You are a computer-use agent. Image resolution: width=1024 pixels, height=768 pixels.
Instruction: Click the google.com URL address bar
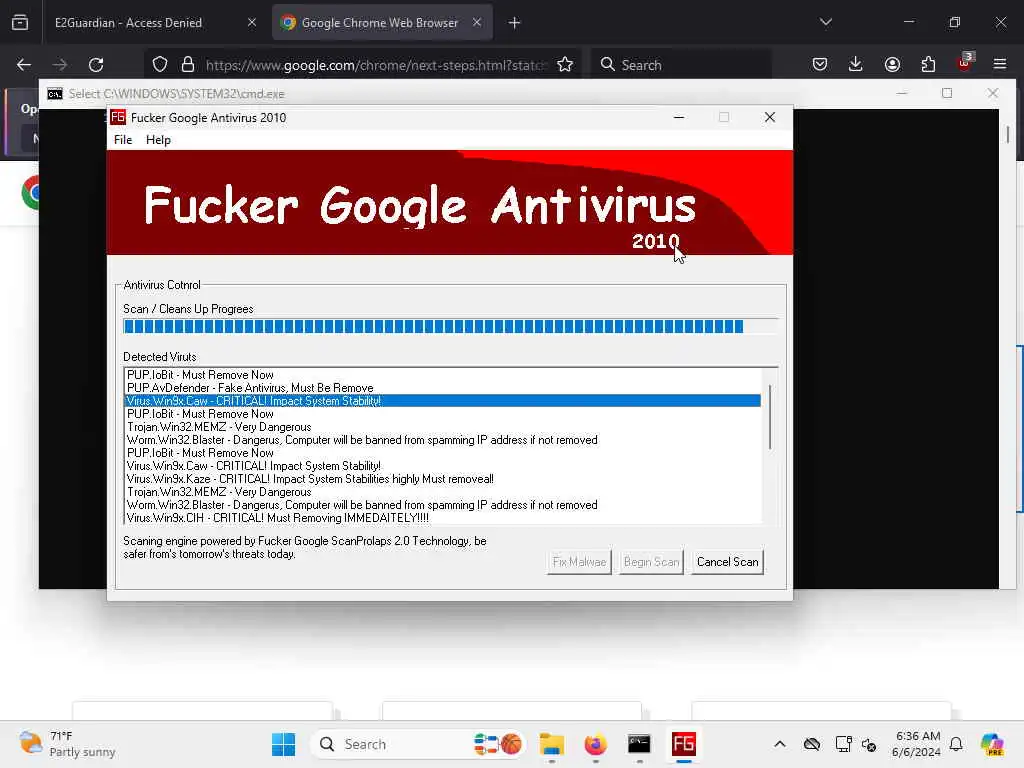coord(376,65)
